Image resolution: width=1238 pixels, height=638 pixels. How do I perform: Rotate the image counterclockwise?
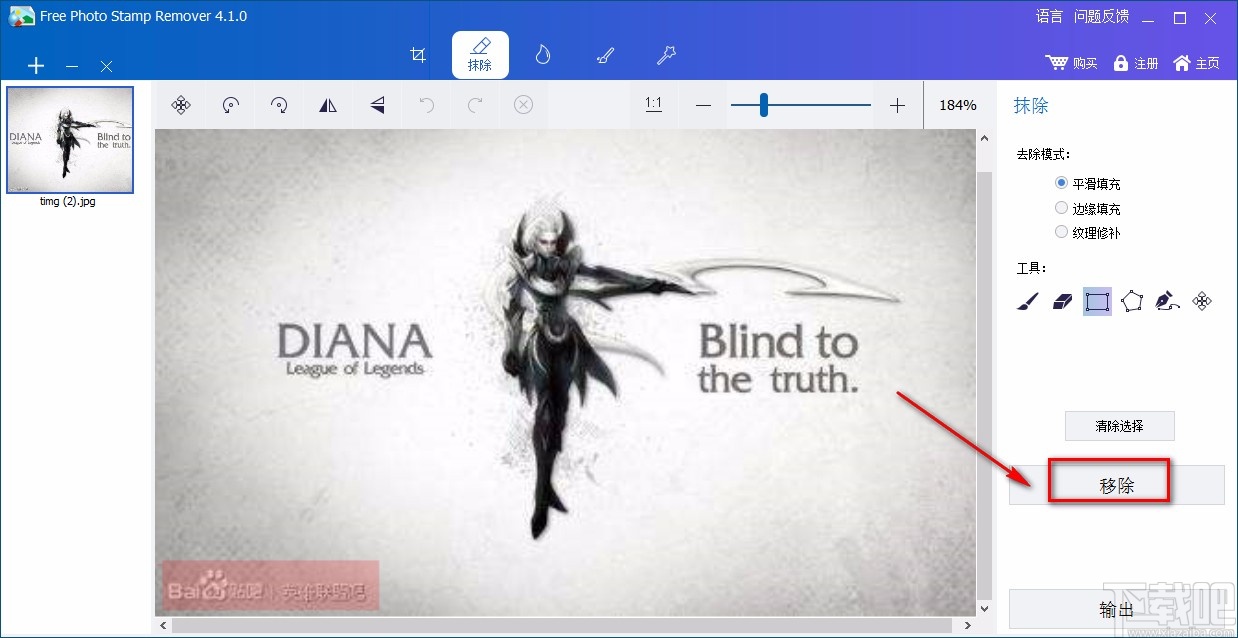pos(230,104)
